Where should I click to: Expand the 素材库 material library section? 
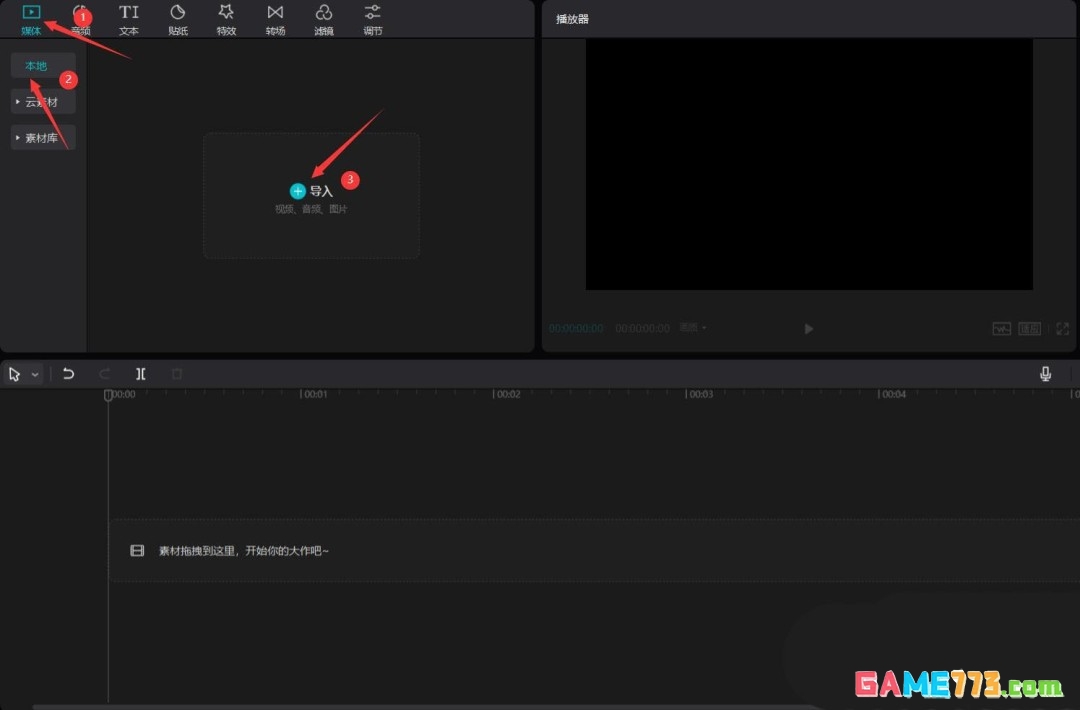pos(43,138)
